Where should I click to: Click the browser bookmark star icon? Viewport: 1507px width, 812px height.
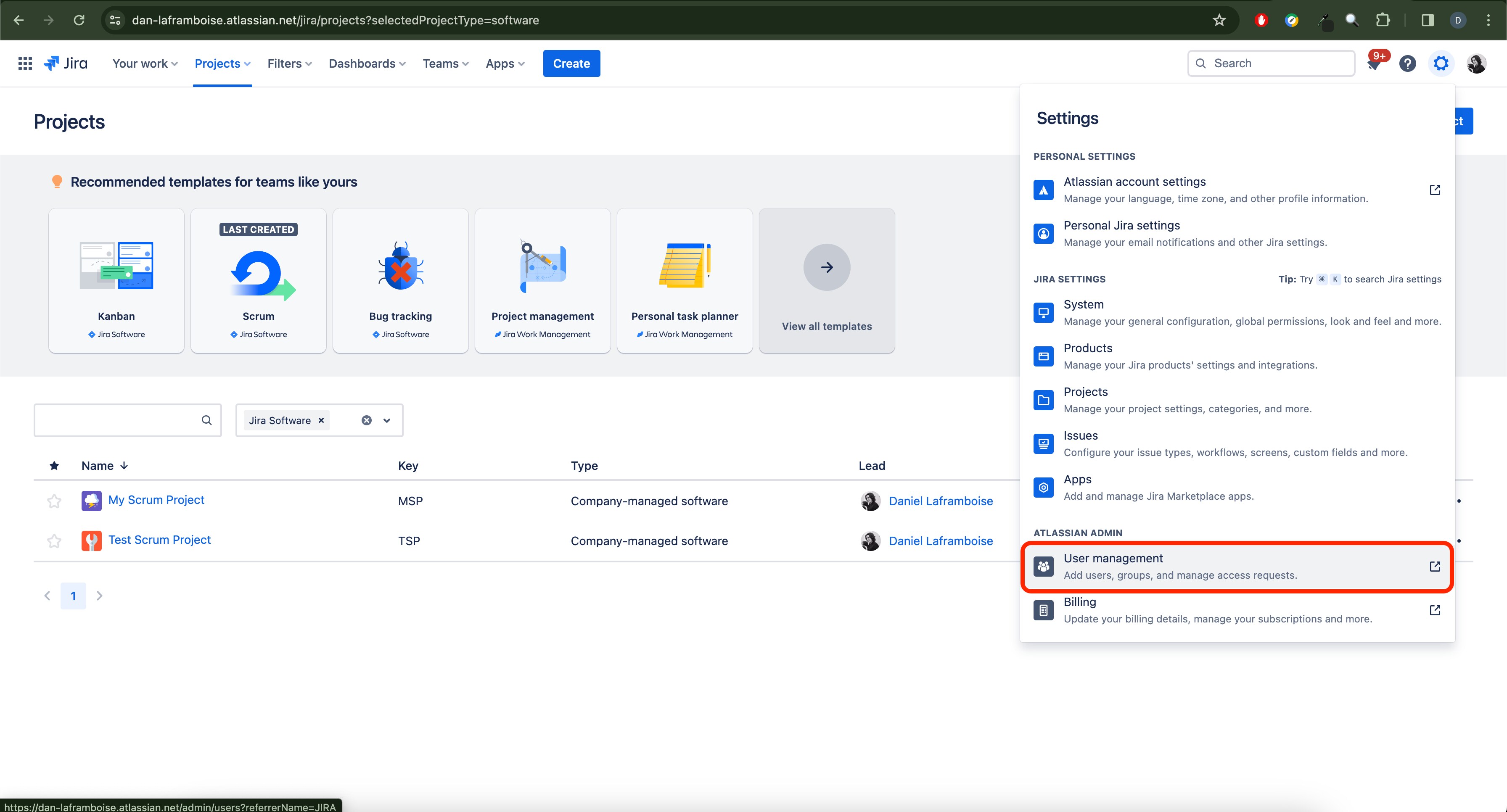pyautogui.click(x=1219, y=21)
